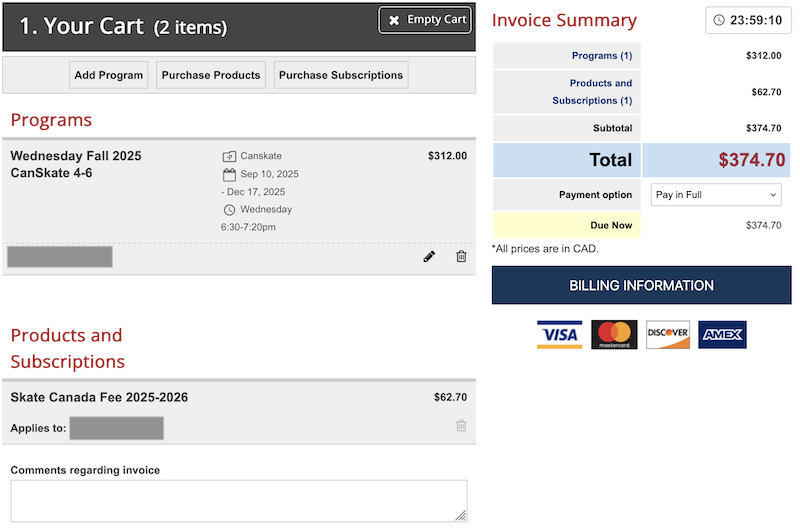Expand the Payment option dropdown
Screen dimensions: 800x532
[x=716, y=195]
